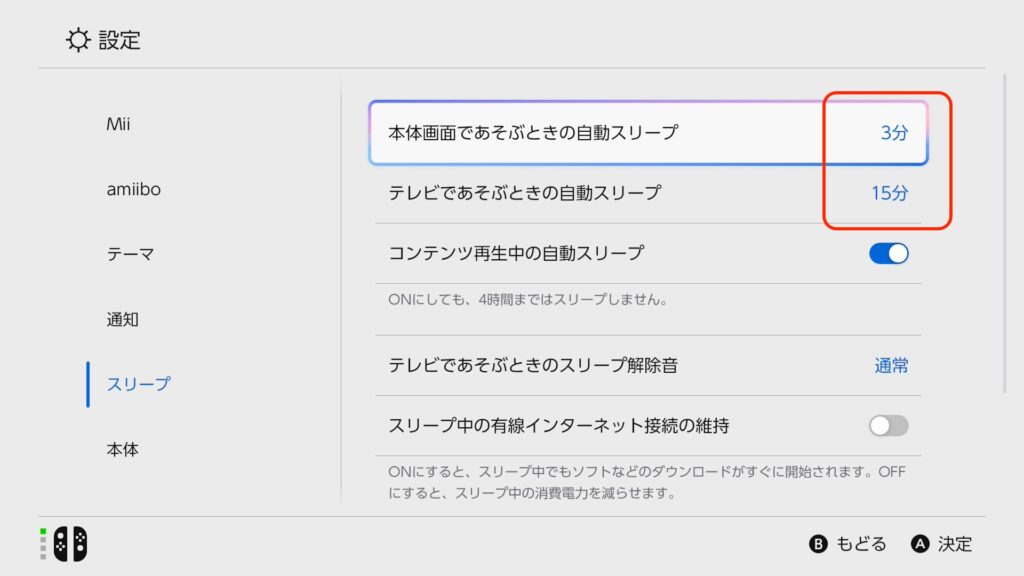This screenshot has height=576, width=1024.
Task: Click the B button icon for もどる
Action: (818, 544)
